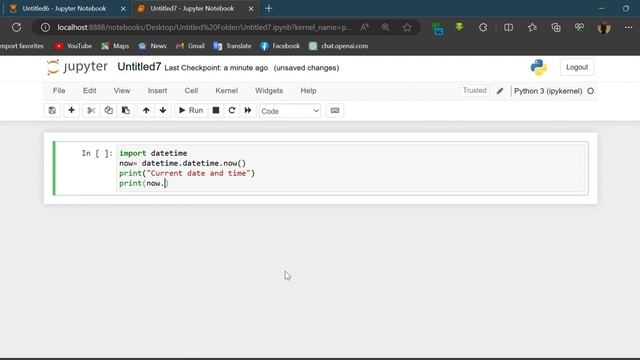Click the green download extension icon
640x360 pixels.
[x=459, y=27]
